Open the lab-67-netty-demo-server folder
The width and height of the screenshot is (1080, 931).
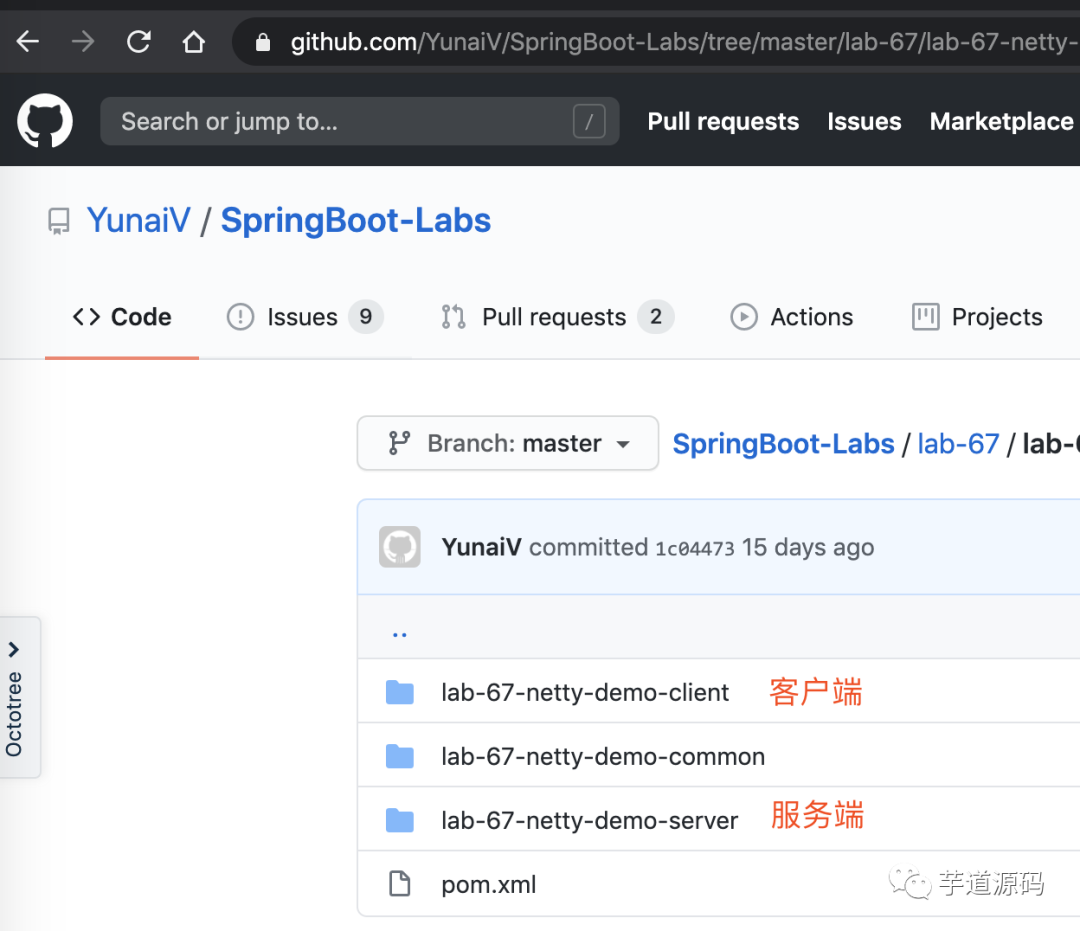[x=590, y=820]
